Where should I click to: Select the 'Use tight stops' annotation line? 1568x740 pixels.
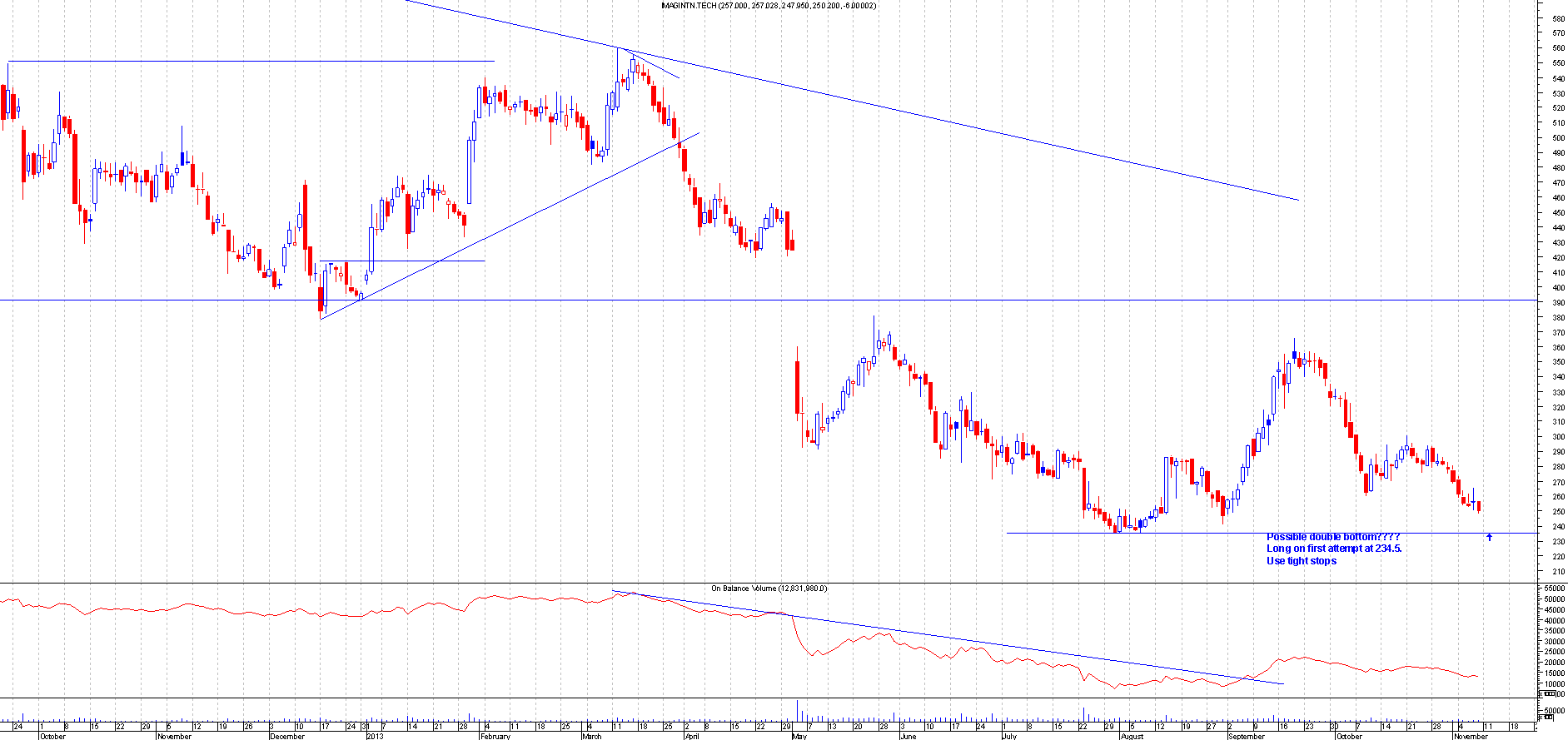1301,561
